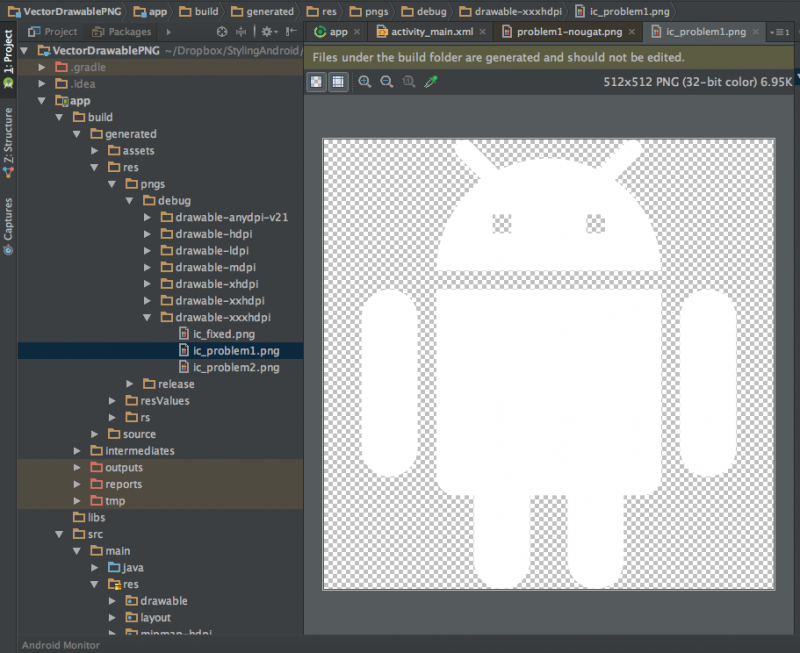Open Android Monitor in the bottom bar
The image size is (800, 653).
pos(61,645)
